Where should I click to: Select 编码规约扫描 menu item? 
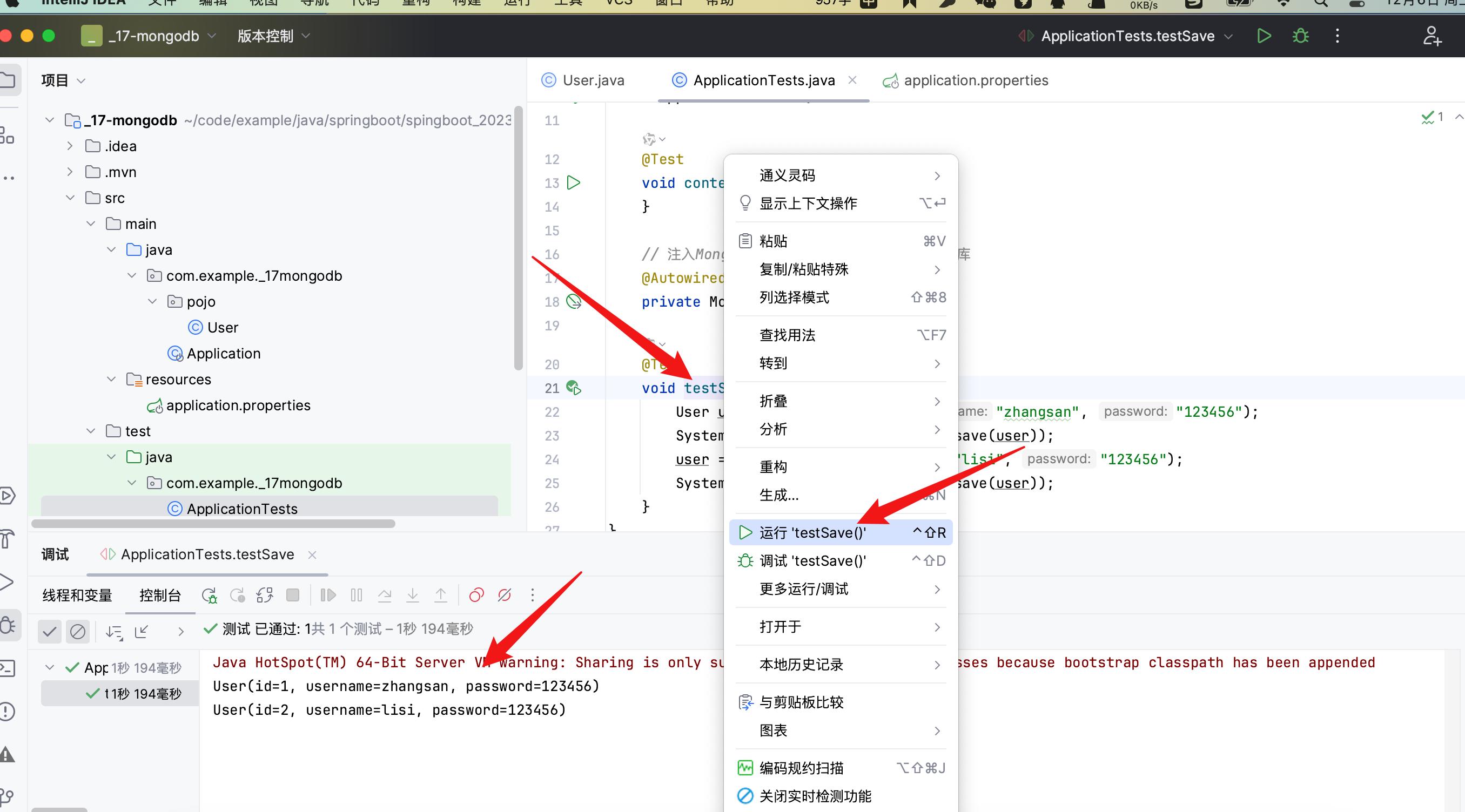tap(841, 768)
